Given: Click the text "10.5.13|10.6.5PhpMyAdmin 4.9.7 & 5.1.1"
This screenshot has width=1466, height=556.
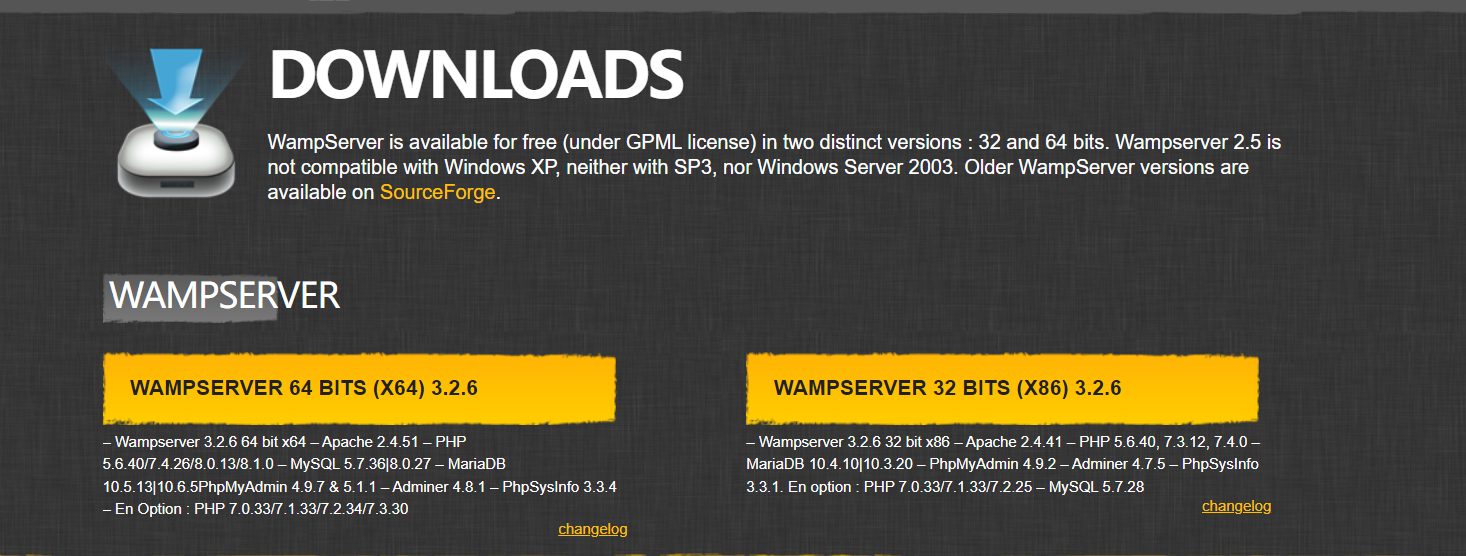Looking at the screenshot, I should pos(240,487).
